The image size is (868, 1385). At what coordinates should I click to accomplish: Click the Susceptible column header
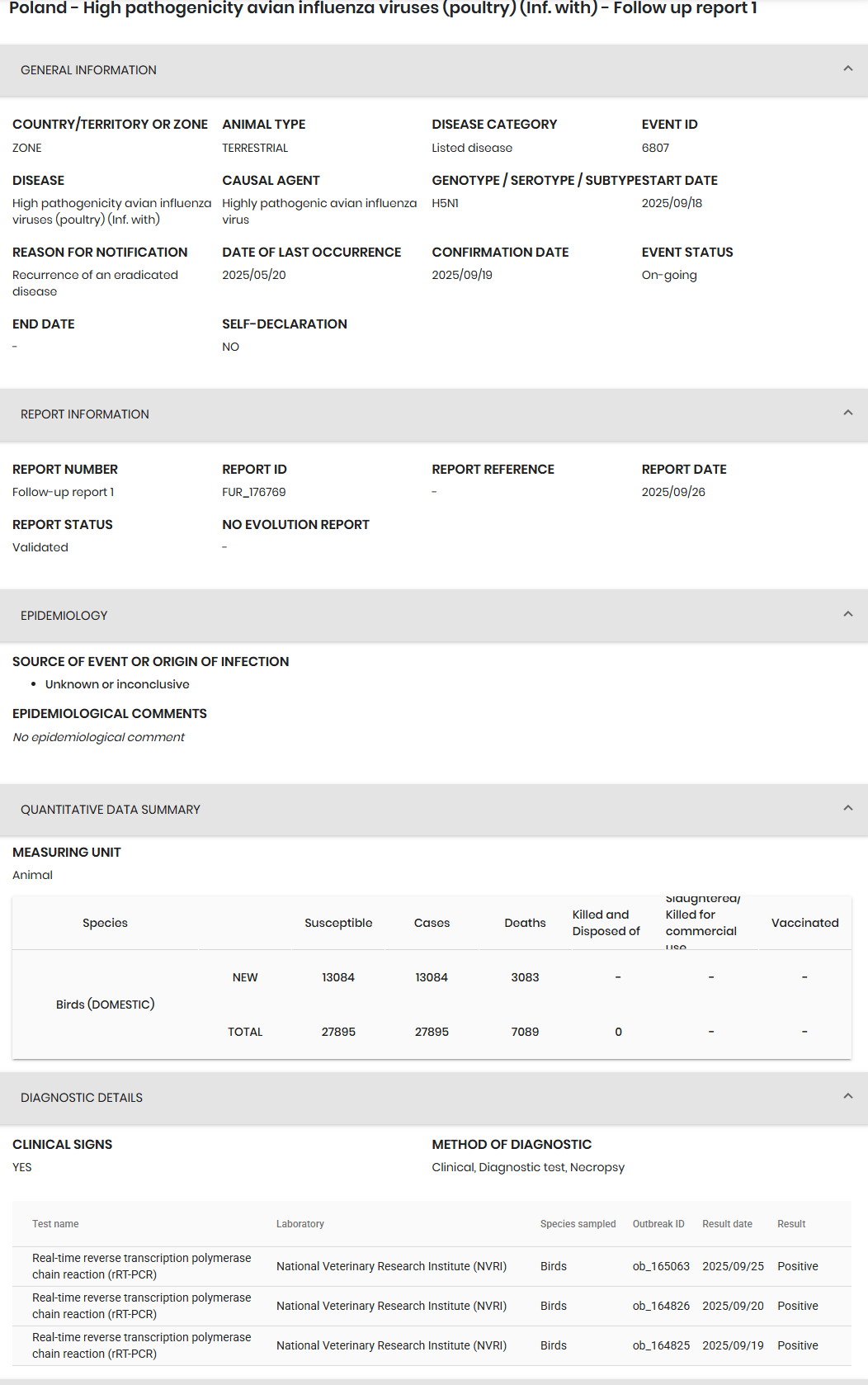click(x=338, y=923)
